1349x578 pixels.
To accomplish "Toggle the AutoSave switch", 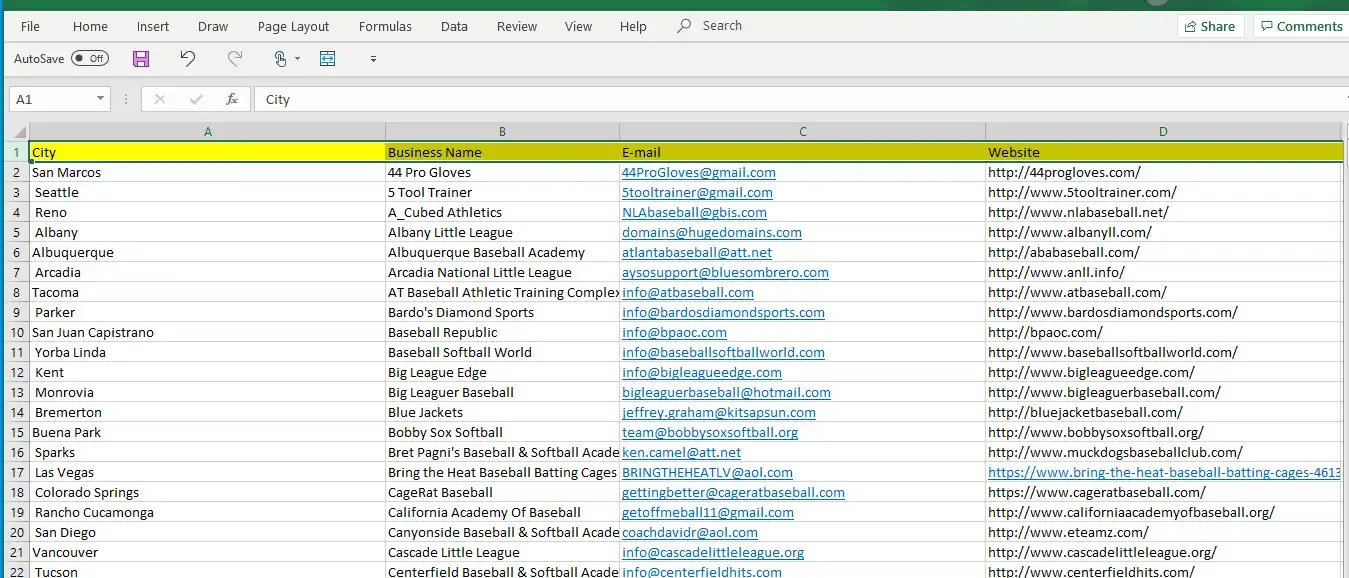I will pos(90,59).
